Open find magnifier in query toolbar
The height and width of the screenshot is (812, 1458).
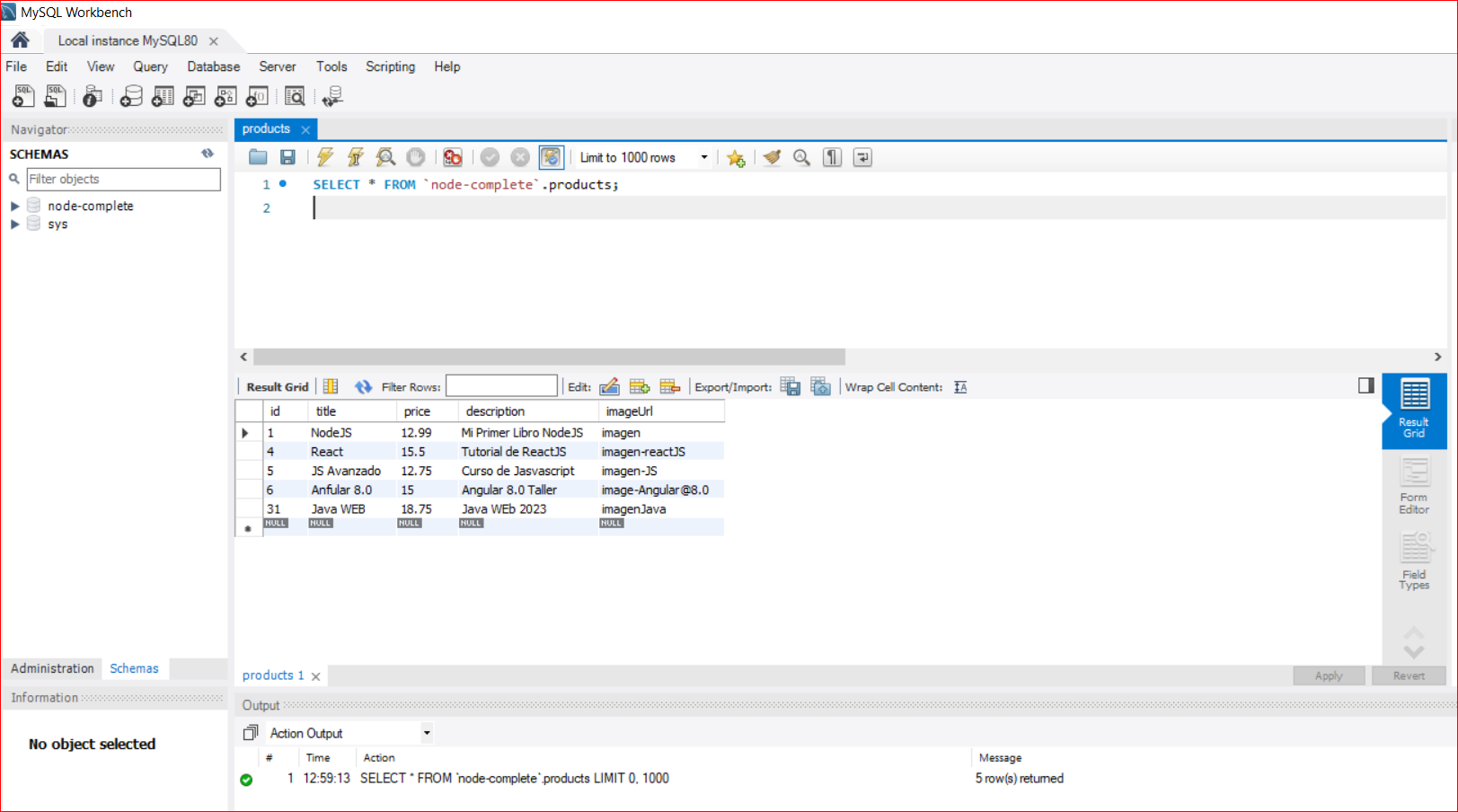click(801, 157)
